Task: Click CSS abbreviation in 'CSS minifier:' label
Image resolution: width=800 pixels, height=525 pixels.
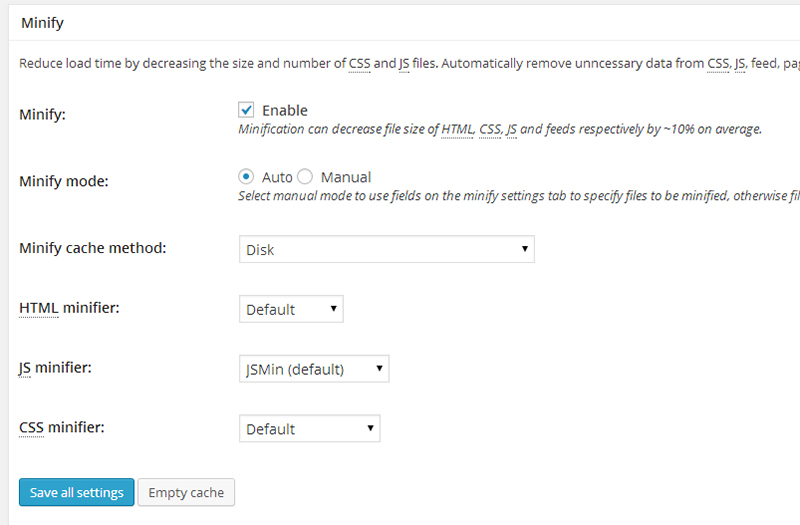Action: pyautogui.click(x=32, y=428)
